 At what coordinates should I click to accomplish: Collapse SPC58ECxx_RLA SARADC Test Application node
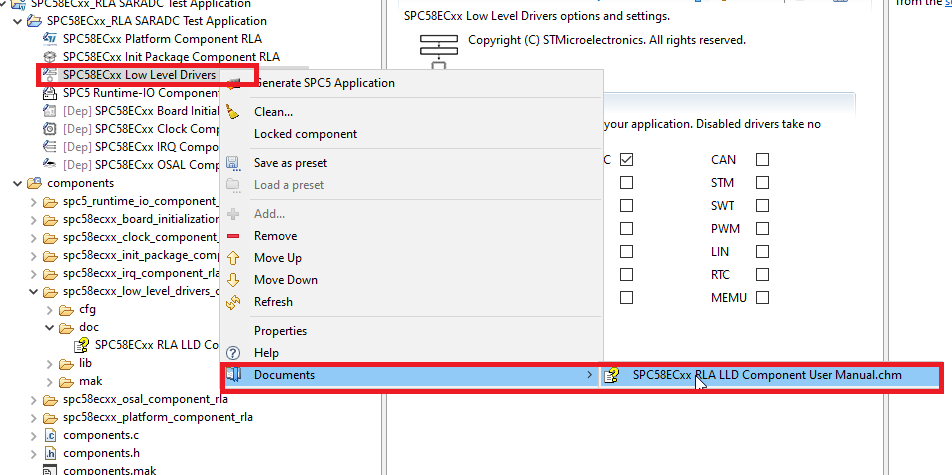coord(18,21)
